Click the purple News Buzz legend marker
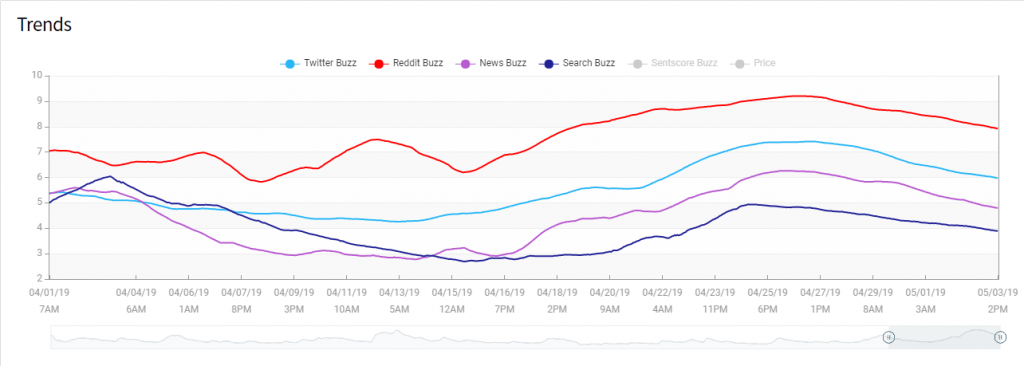1024x366 pixels. coord(466,64)
